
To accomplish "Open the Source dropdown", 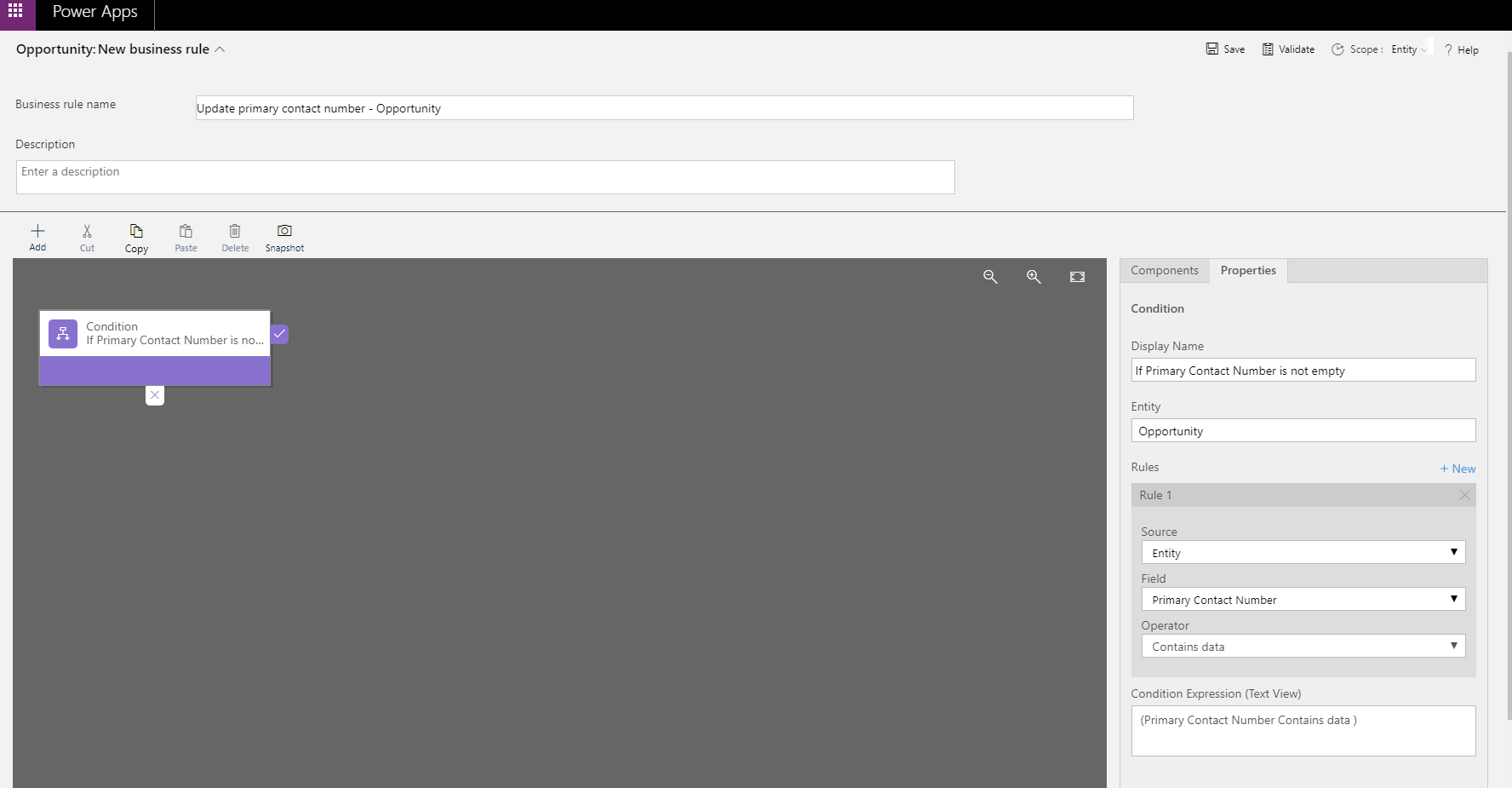I will (1303, 553).
